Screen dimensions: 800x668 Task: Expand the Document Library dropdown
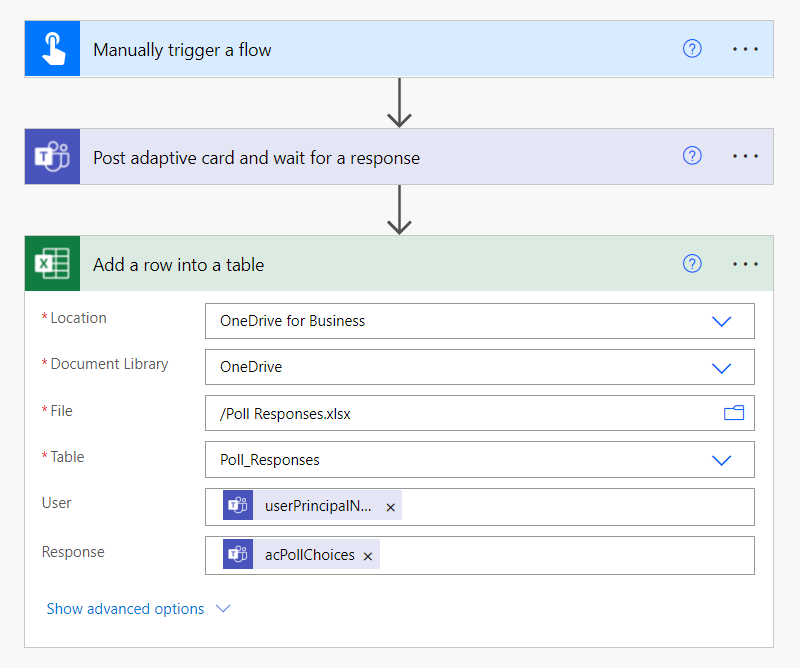pos(721,367)
